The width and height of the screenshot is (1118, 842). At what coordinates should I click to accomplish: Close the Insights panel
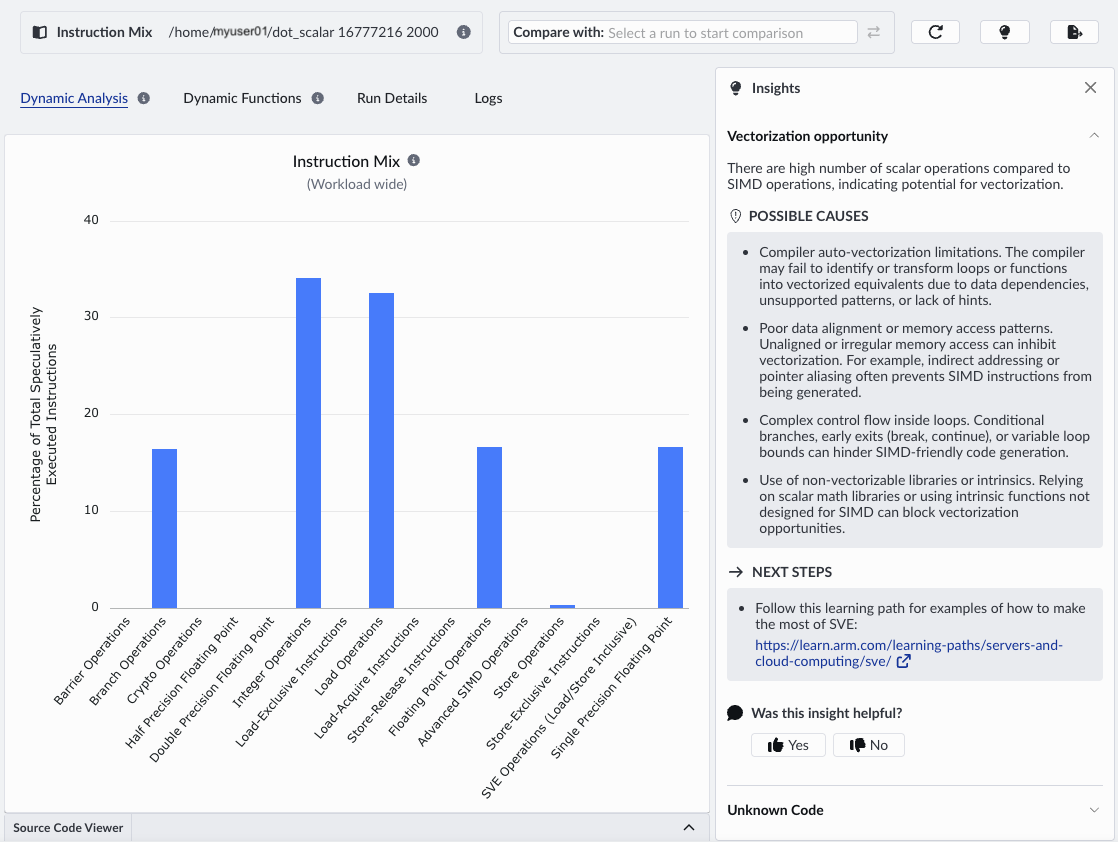point(1090,88)
